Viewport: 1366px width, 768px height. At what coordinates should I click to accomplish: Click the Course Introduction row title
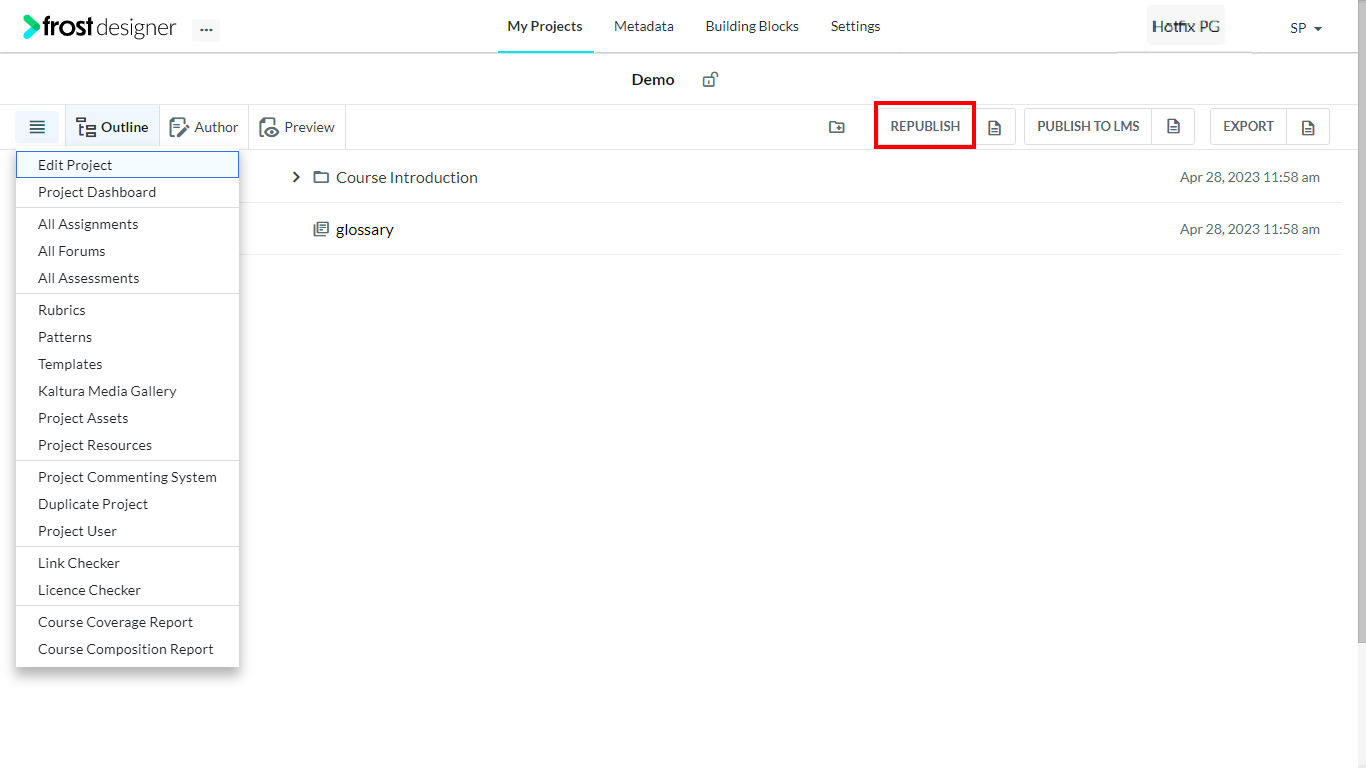click(407, 177)
